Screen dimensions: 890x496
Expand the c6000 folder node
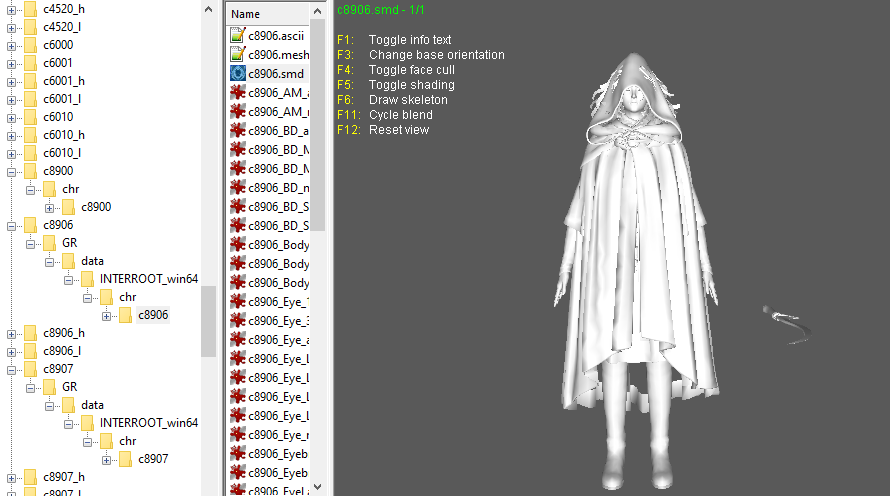coord(11,46)
